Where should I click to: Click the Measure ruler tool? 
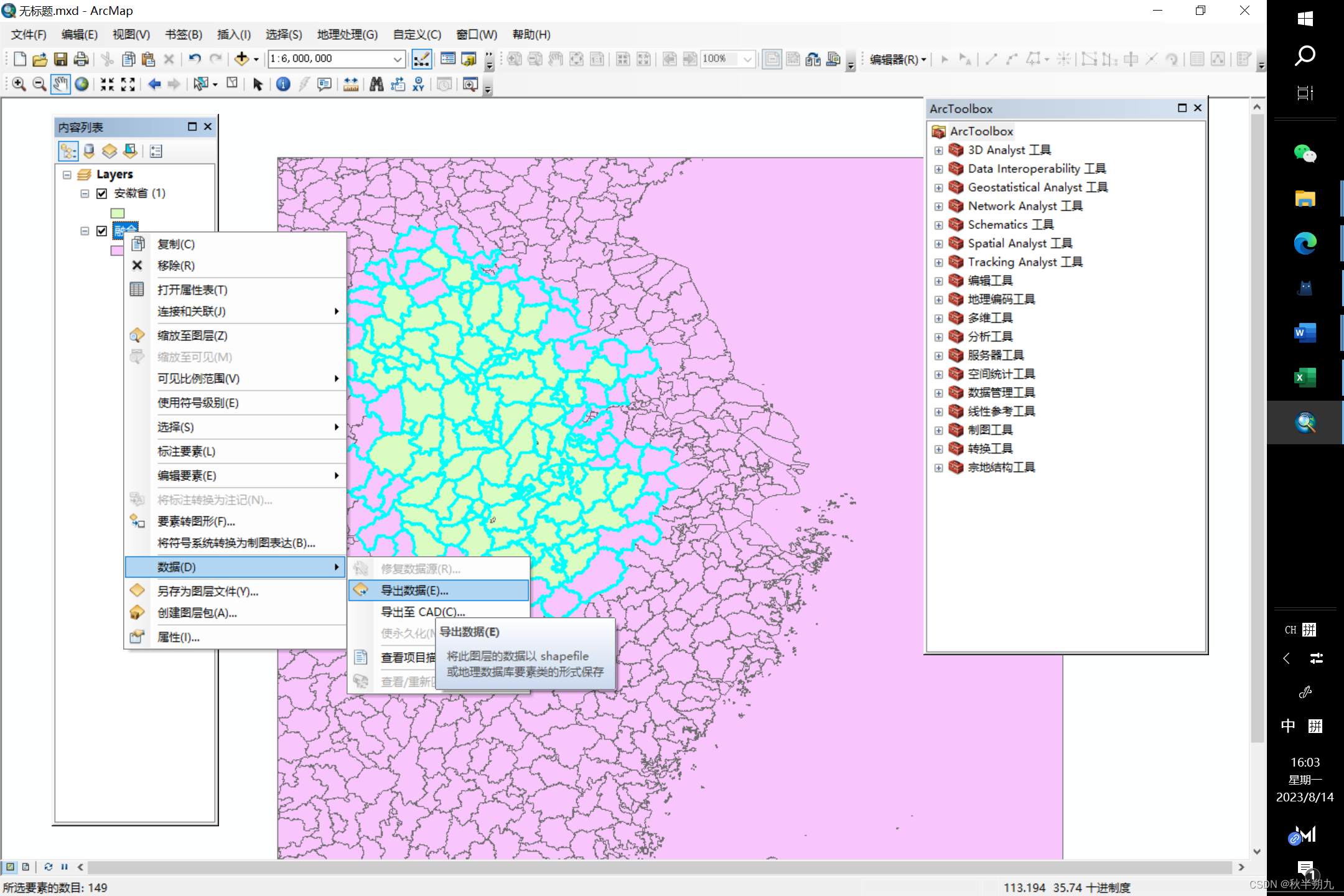point(351,84)
